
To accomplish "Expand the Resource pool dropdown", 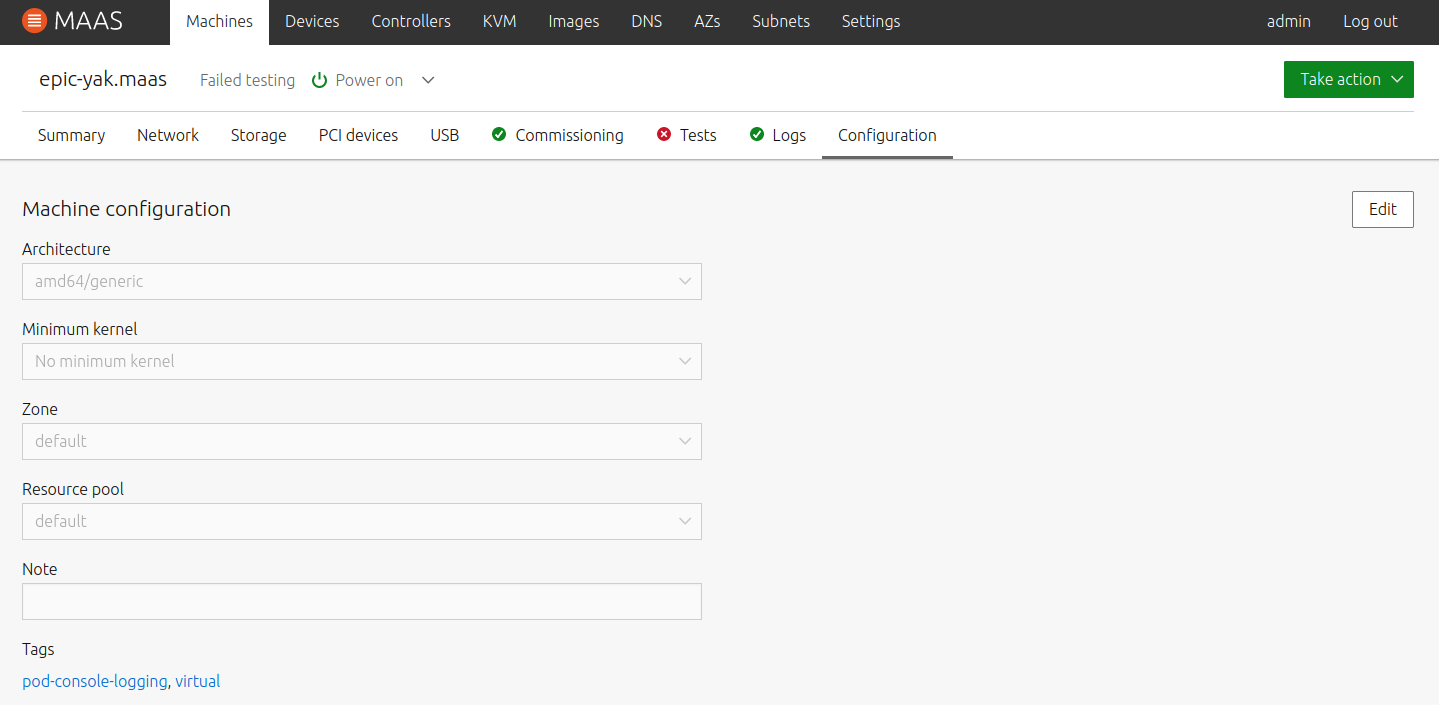I will (x=361, y=522).
